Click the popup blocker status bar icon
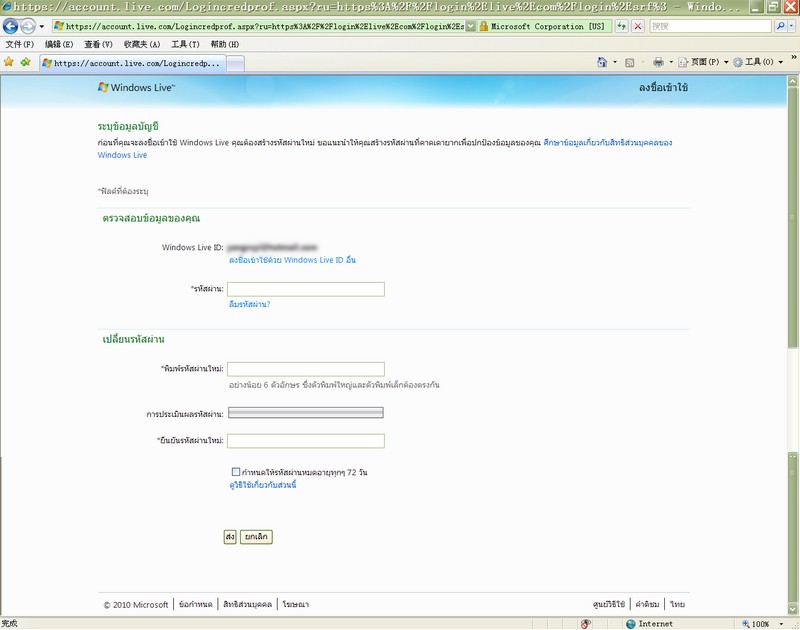 [x=586, y=624]
